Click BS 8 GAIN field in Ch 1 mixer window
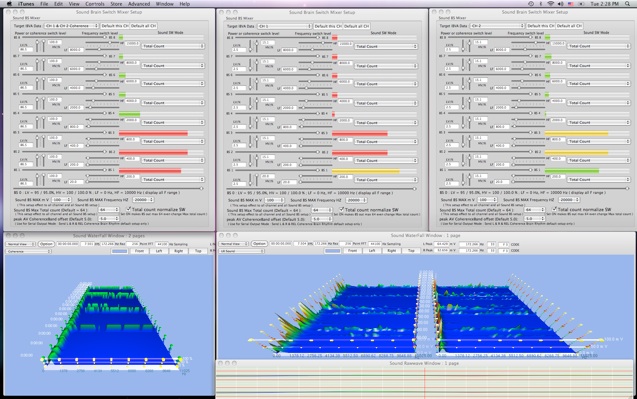637x399 pixels. [x=239, y=50]
